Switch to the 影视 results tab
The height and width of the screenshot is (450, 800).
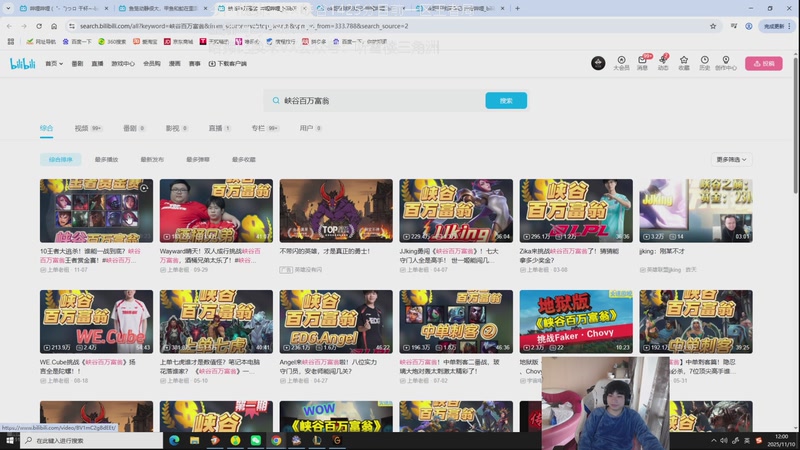pos(177,128)
